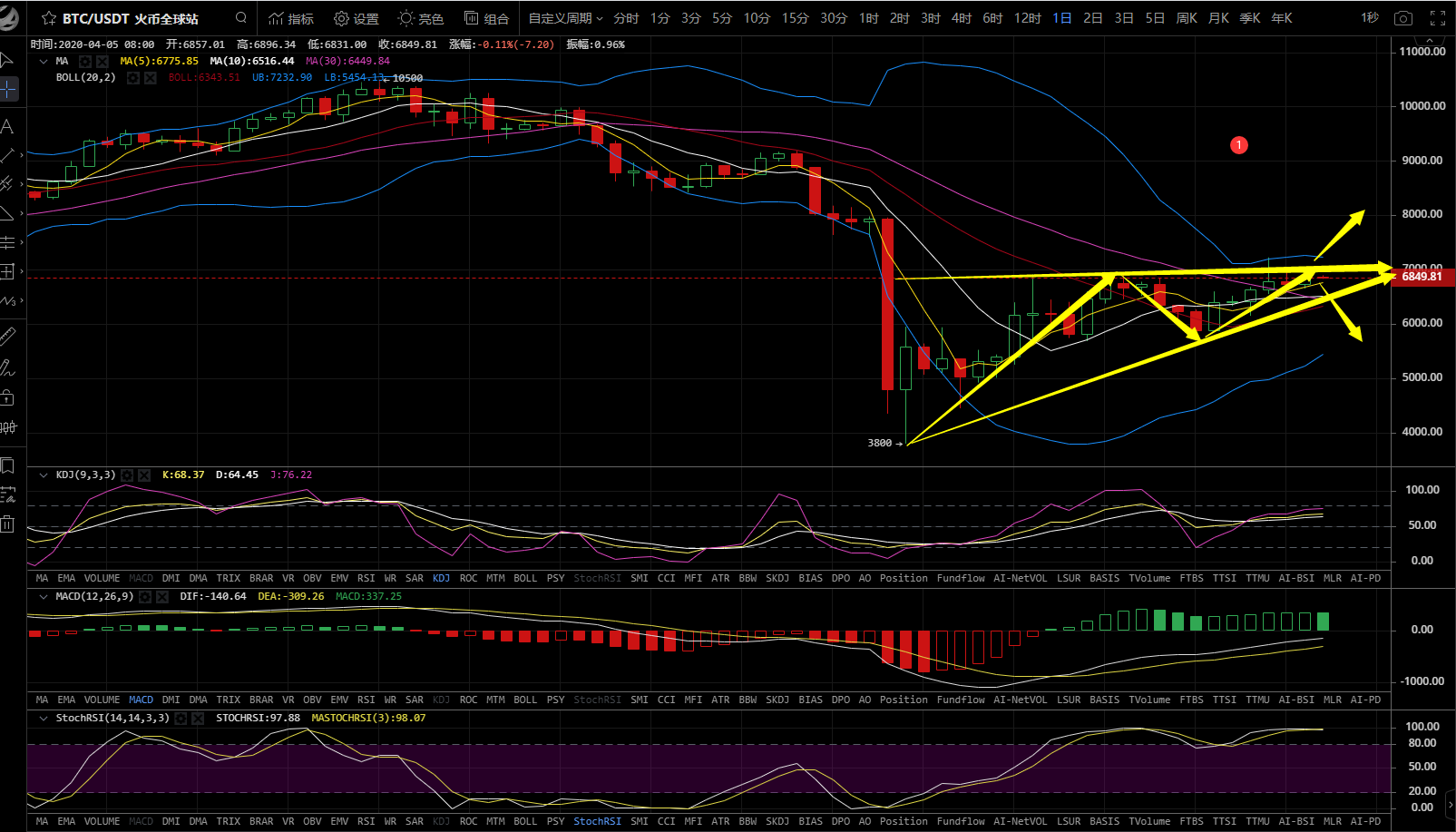1456x832 pixels.
Task: Open MACD panel settings gear
Action: 145,597
